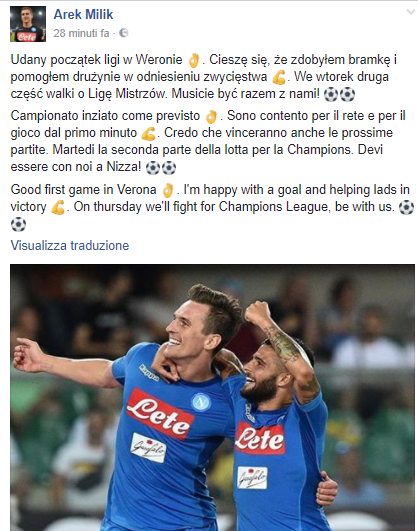Expand the post options chevron

click(x=411, y=12)
